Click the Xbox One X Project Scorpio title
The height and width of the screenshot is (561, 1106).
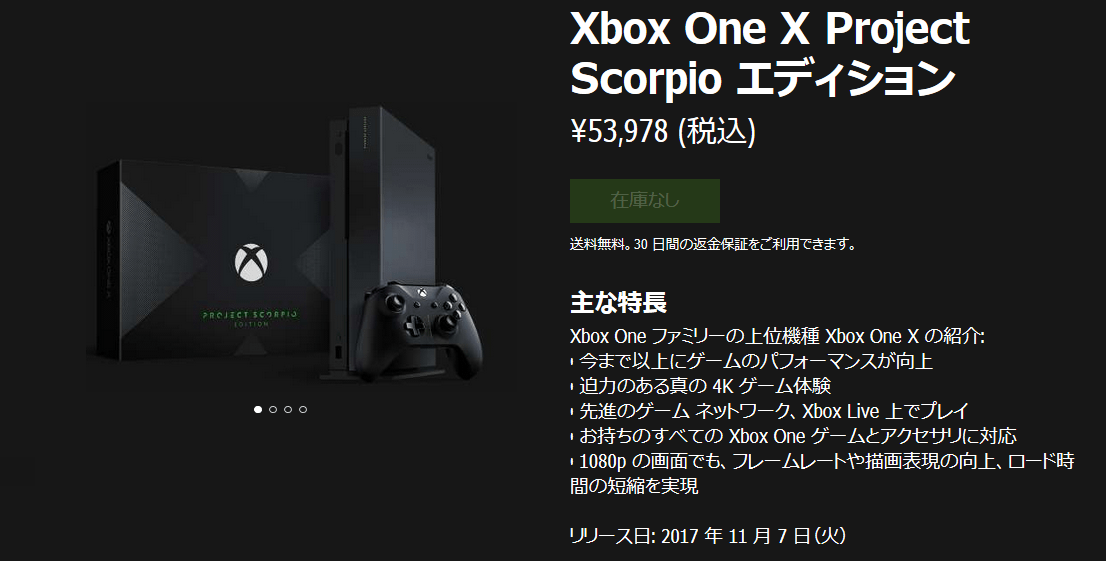point(770,54)
